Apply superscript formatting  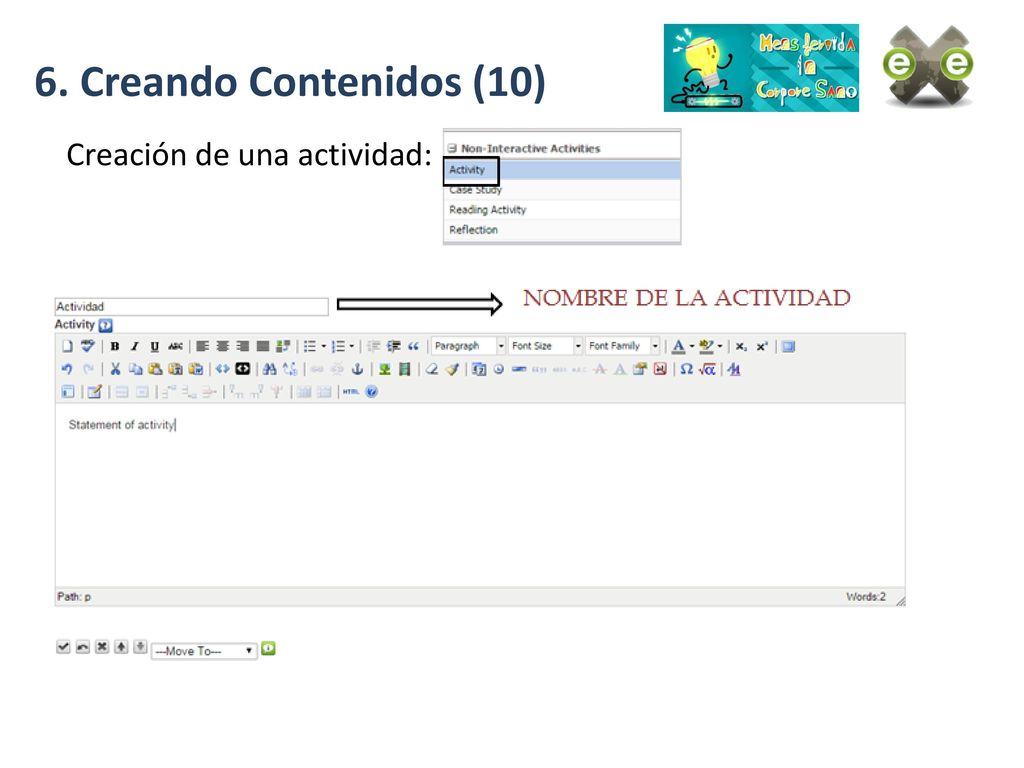pos(761,347)
